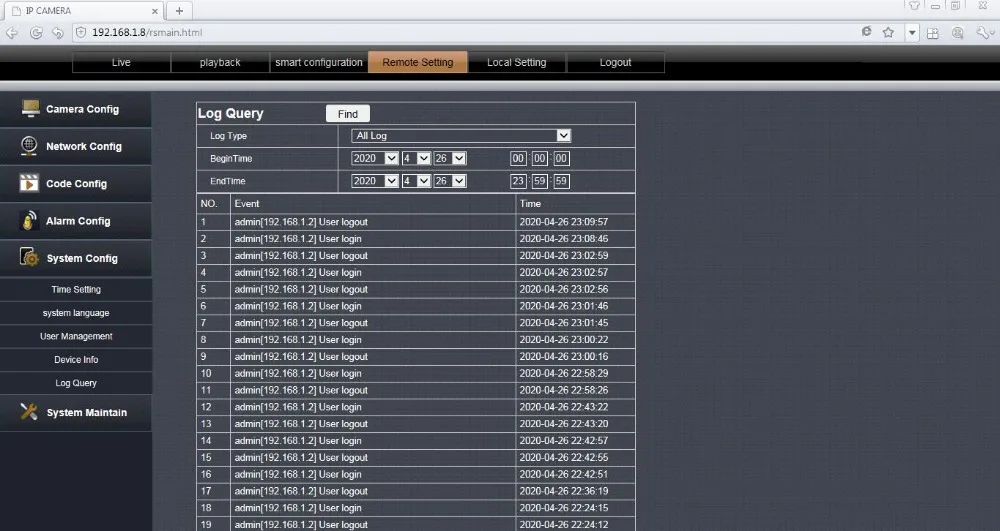Click the System Config gear icon
The width and height of the screenshot is (1000, 531).
(29, 257)
